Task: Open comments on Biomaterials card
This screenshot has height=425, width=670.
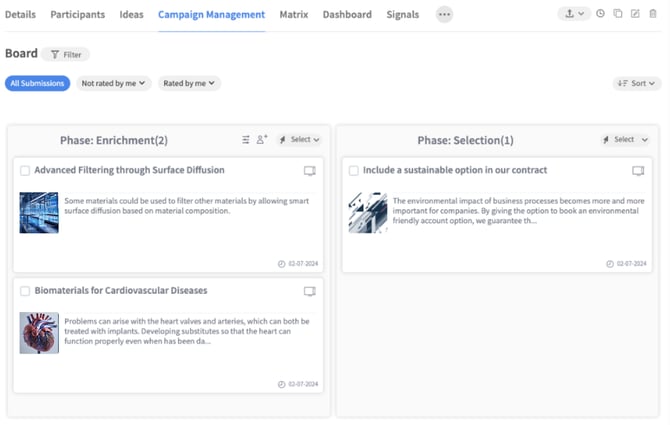Action: (x=310, y=291)
